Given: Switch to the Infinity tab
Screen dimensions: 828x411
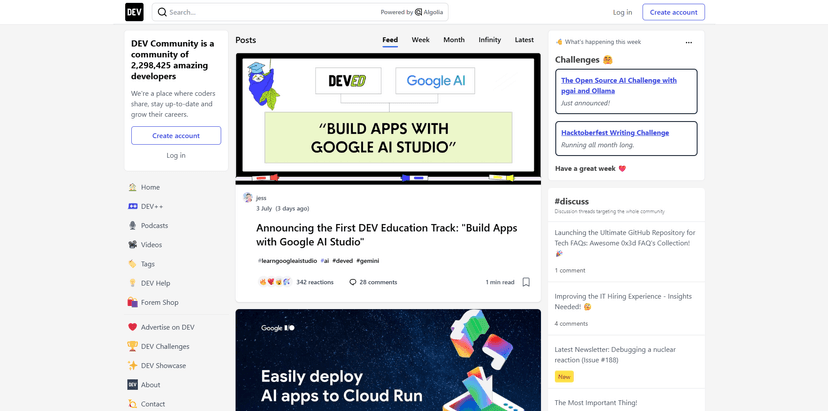Looking at the screenshot, I should 490,40.
